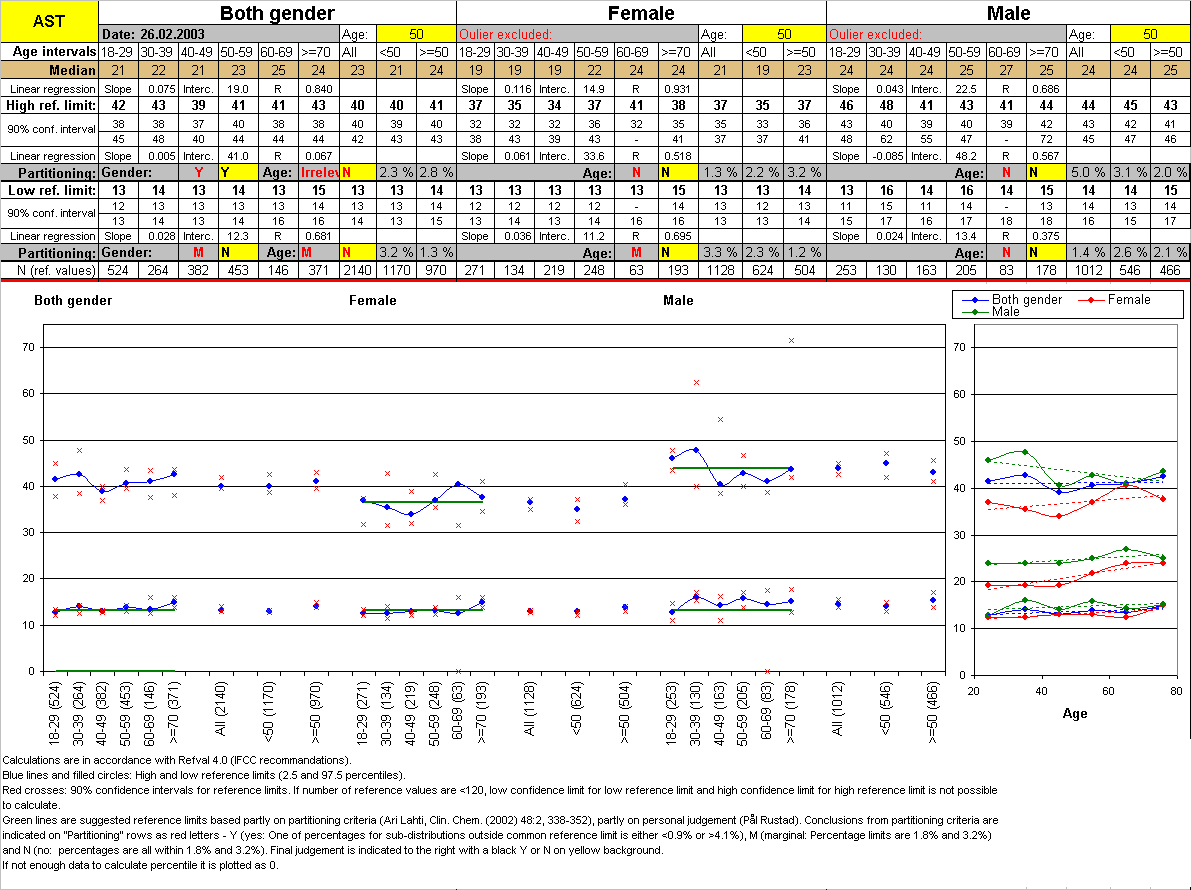1191x890 pixels.
Task: Select the intercept value 12.3
Action: pos(238,236)
